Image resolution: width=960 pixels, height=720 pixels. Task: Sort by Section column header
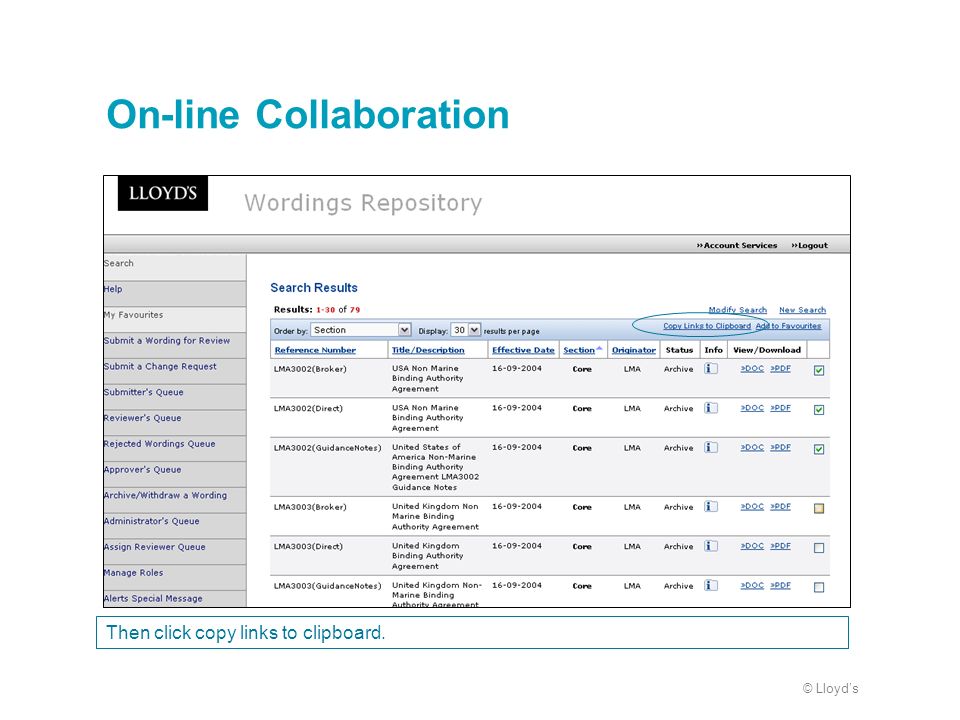[x=579, y=350]
